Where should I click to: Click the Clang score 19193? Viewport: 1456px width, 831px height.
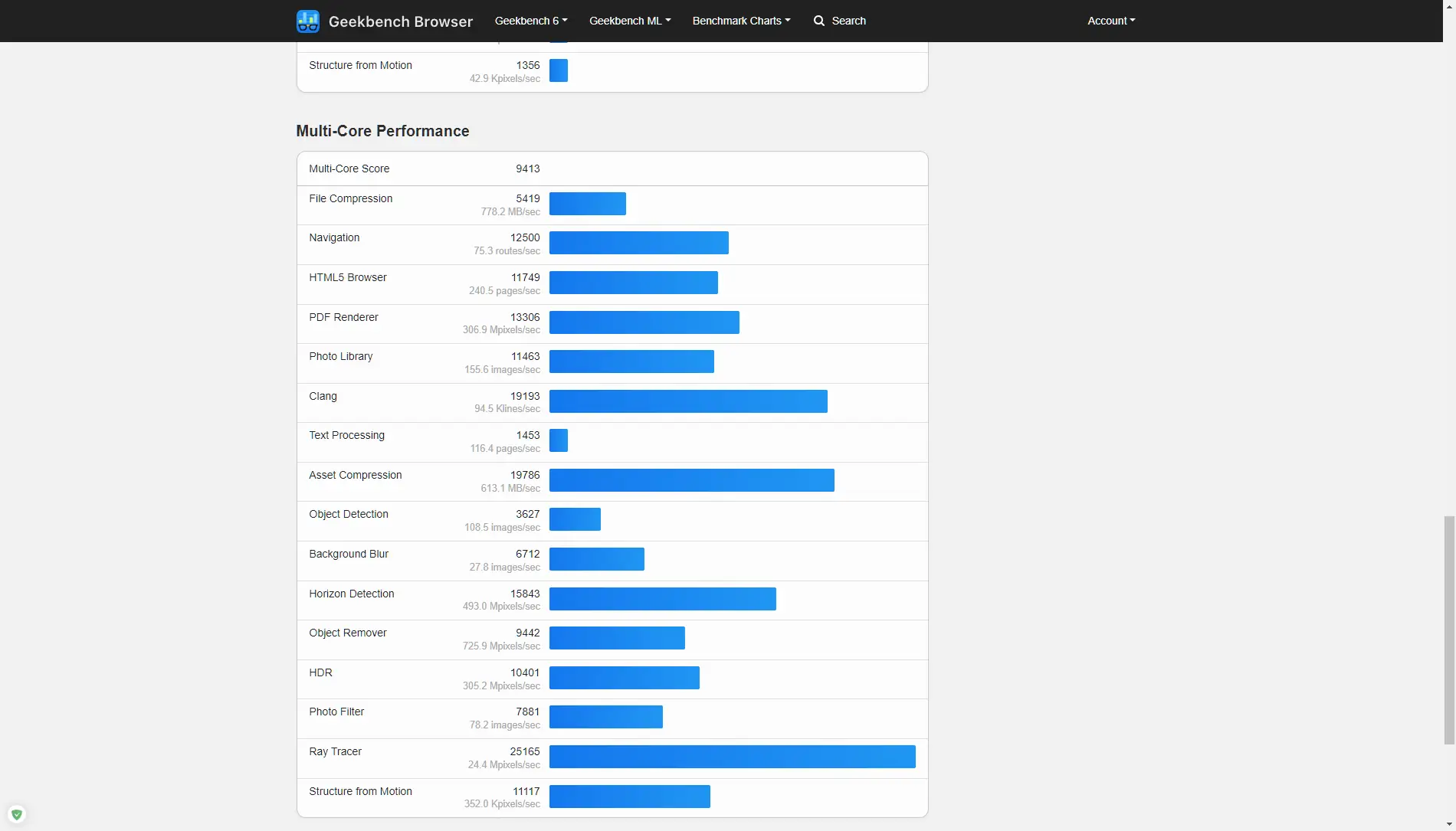(525, 396)
